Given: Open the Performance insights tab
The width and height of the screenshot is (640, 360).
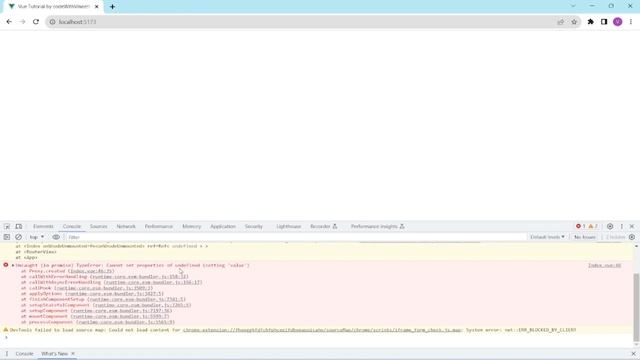Looking at the screenshot, I should pos(378,227).
